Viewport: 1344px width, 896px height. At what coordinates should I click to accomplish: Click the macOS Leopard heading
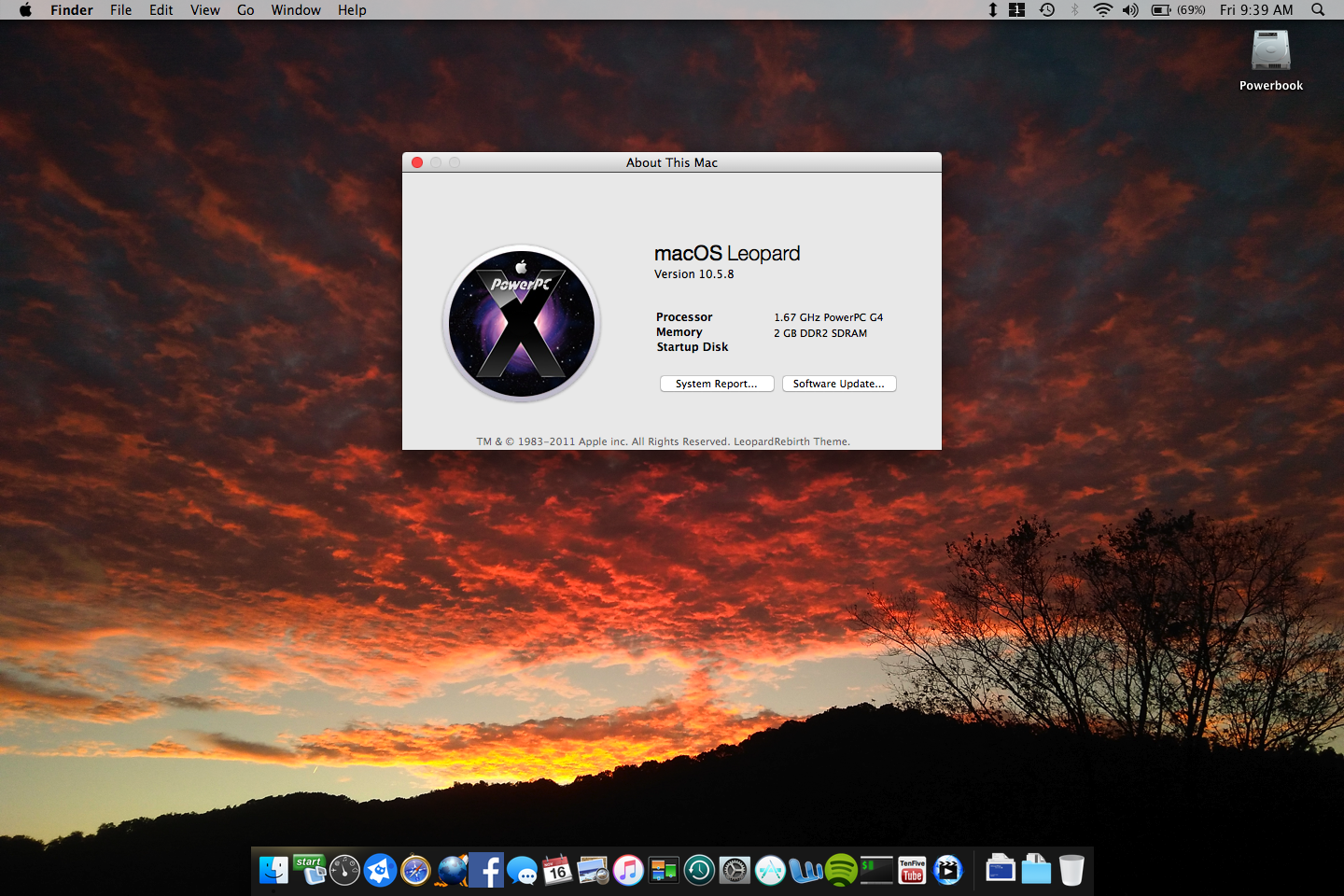click(x=727, y=253)
